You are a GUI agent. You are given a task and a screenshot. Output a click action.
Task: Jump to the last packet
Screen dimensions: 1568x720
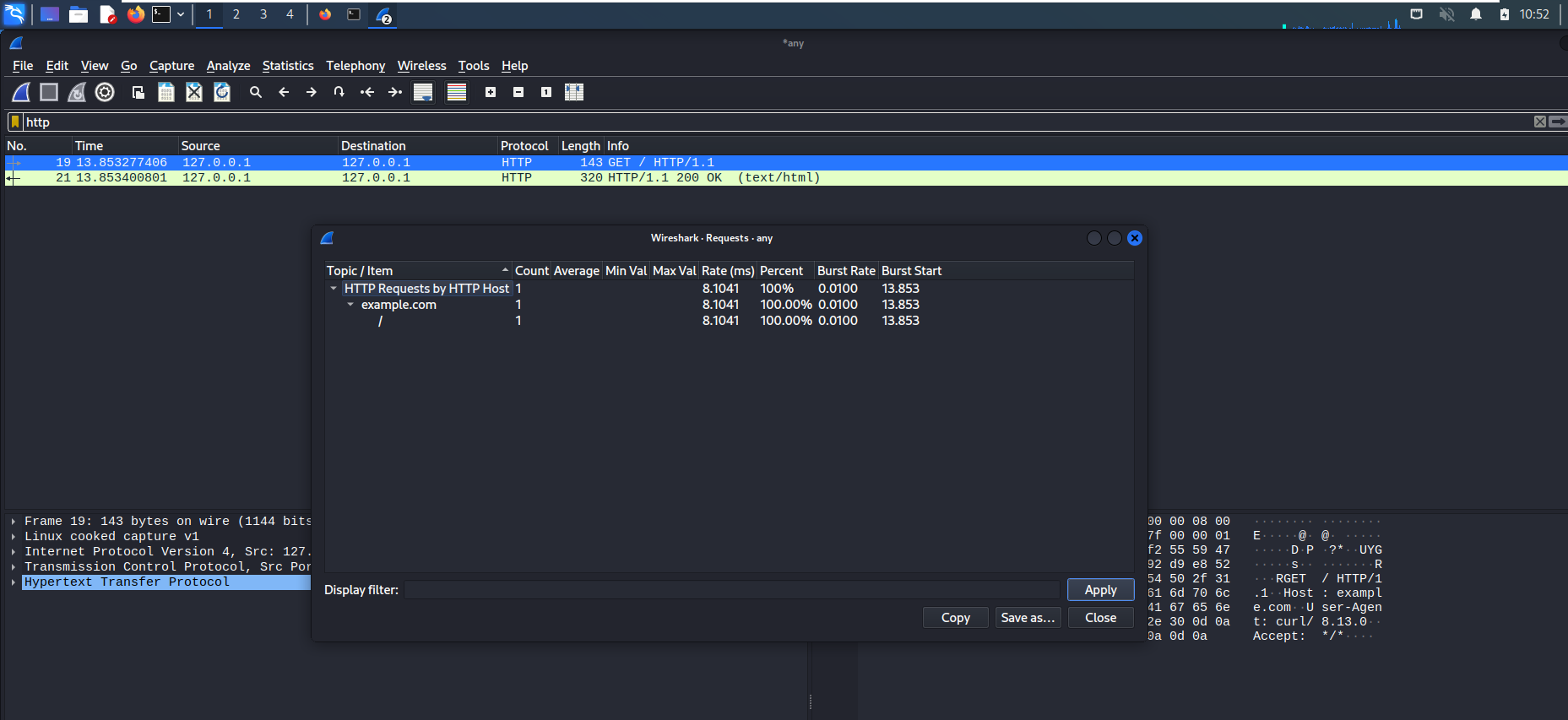pyautogui.click(x=395, y=92)
